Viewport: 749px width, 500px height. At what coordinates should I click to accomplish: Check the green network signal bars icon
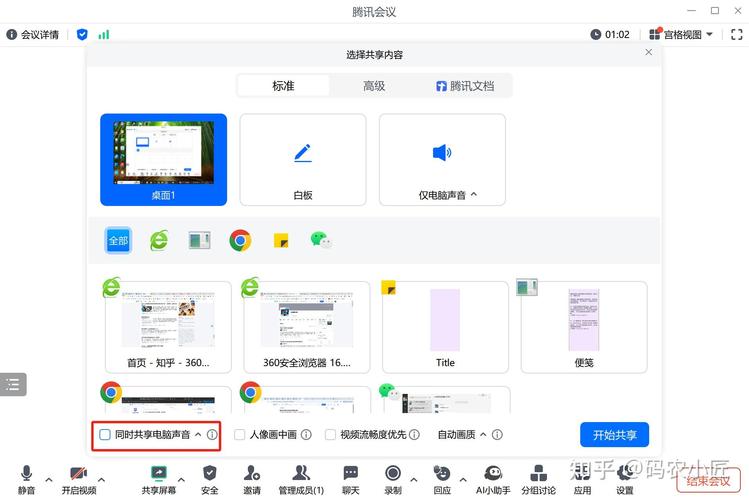104,34
